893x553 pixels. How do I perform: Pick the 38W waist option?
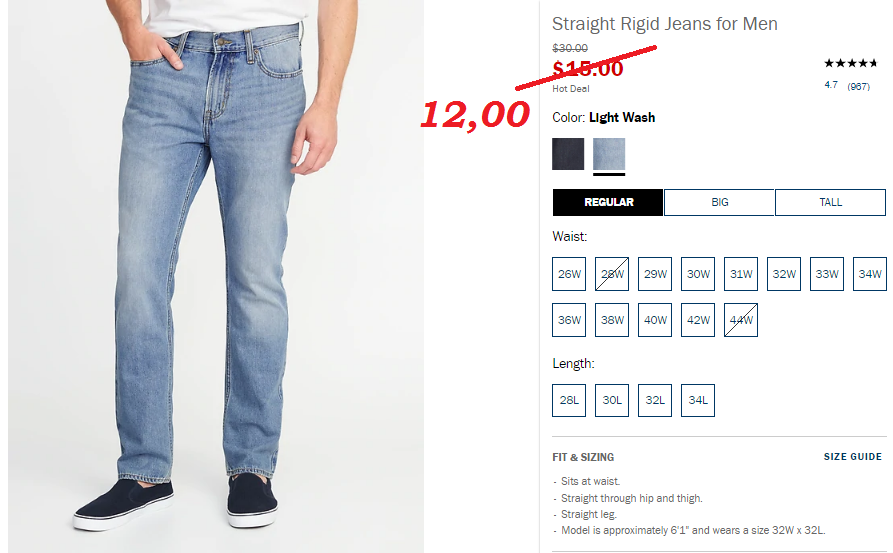(x=612, y=320)
